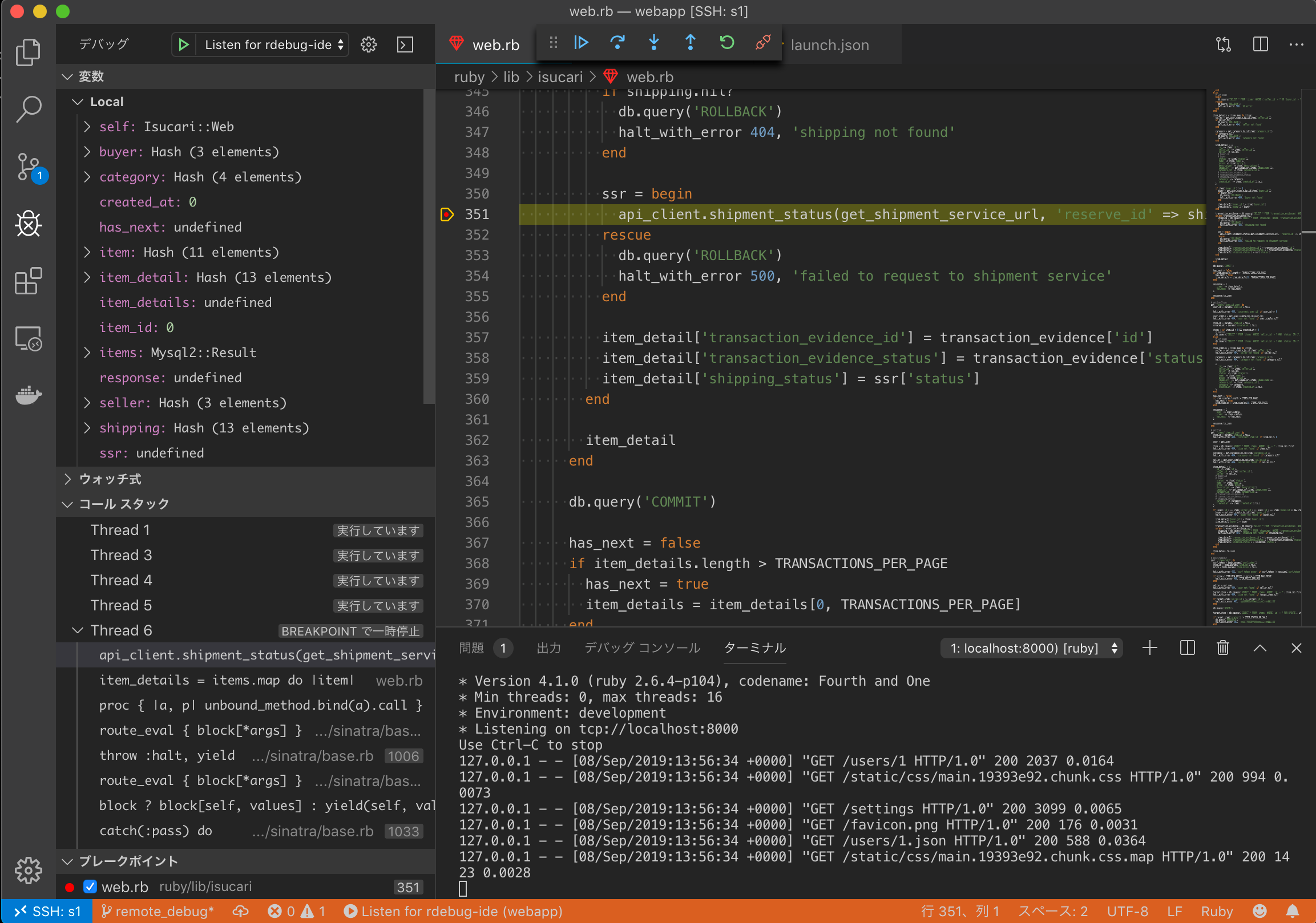Image resolution: width=1316 pixels, height=923 pixels.
Task: Open the Extensions view icon
Action: tap(27, 281)
